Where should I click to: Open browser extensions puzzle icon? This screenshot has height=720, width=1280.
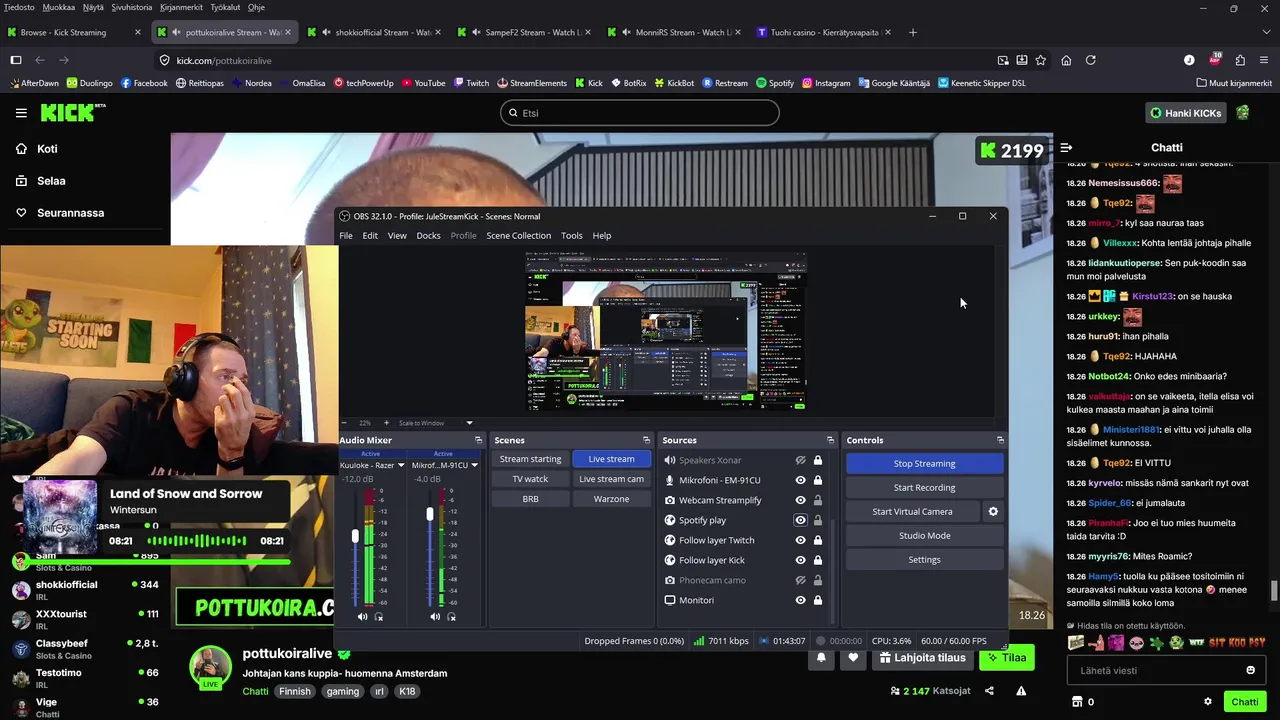1240,60
